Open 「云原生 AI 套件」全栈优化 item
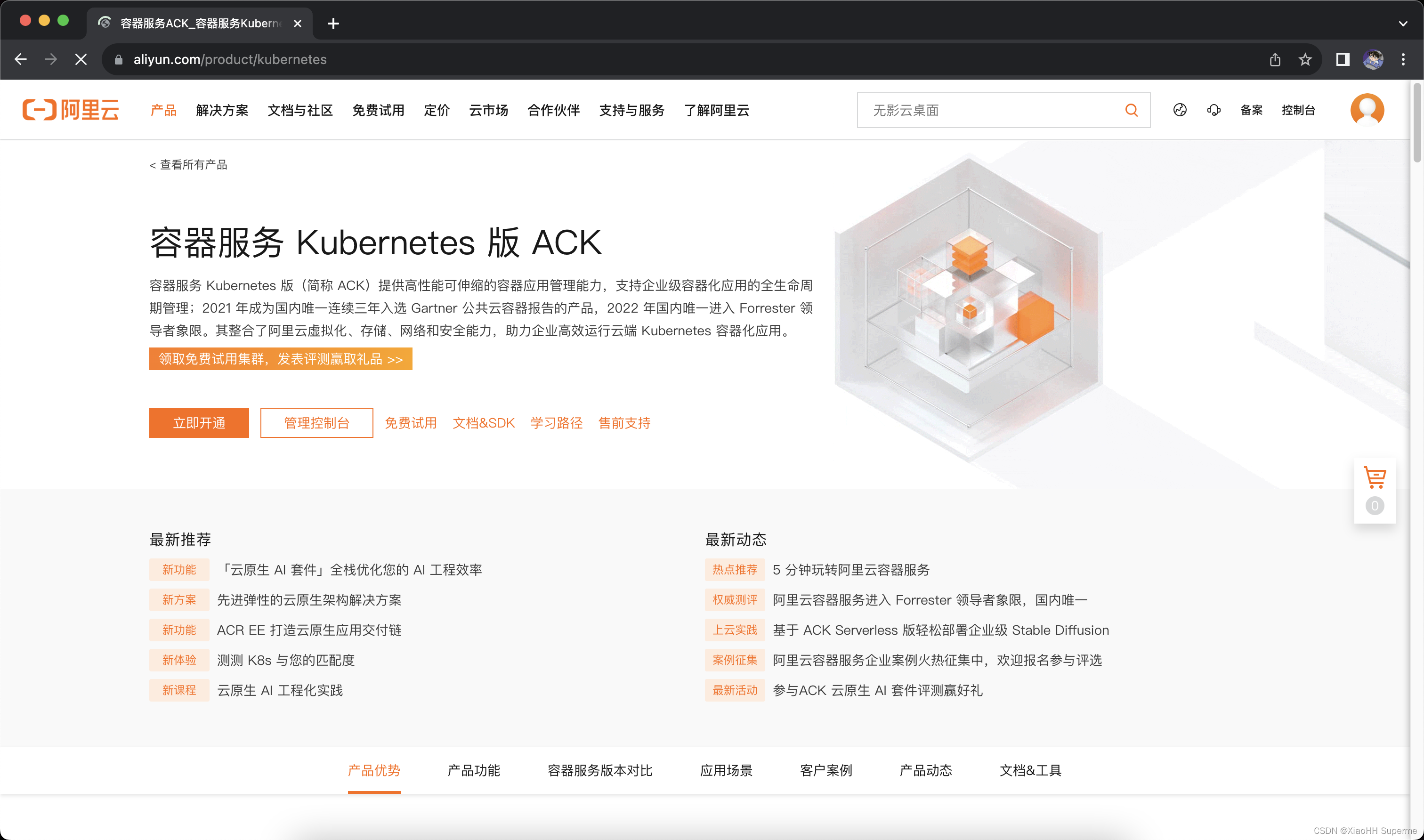 pyautogui.click(x=350, y=570)
